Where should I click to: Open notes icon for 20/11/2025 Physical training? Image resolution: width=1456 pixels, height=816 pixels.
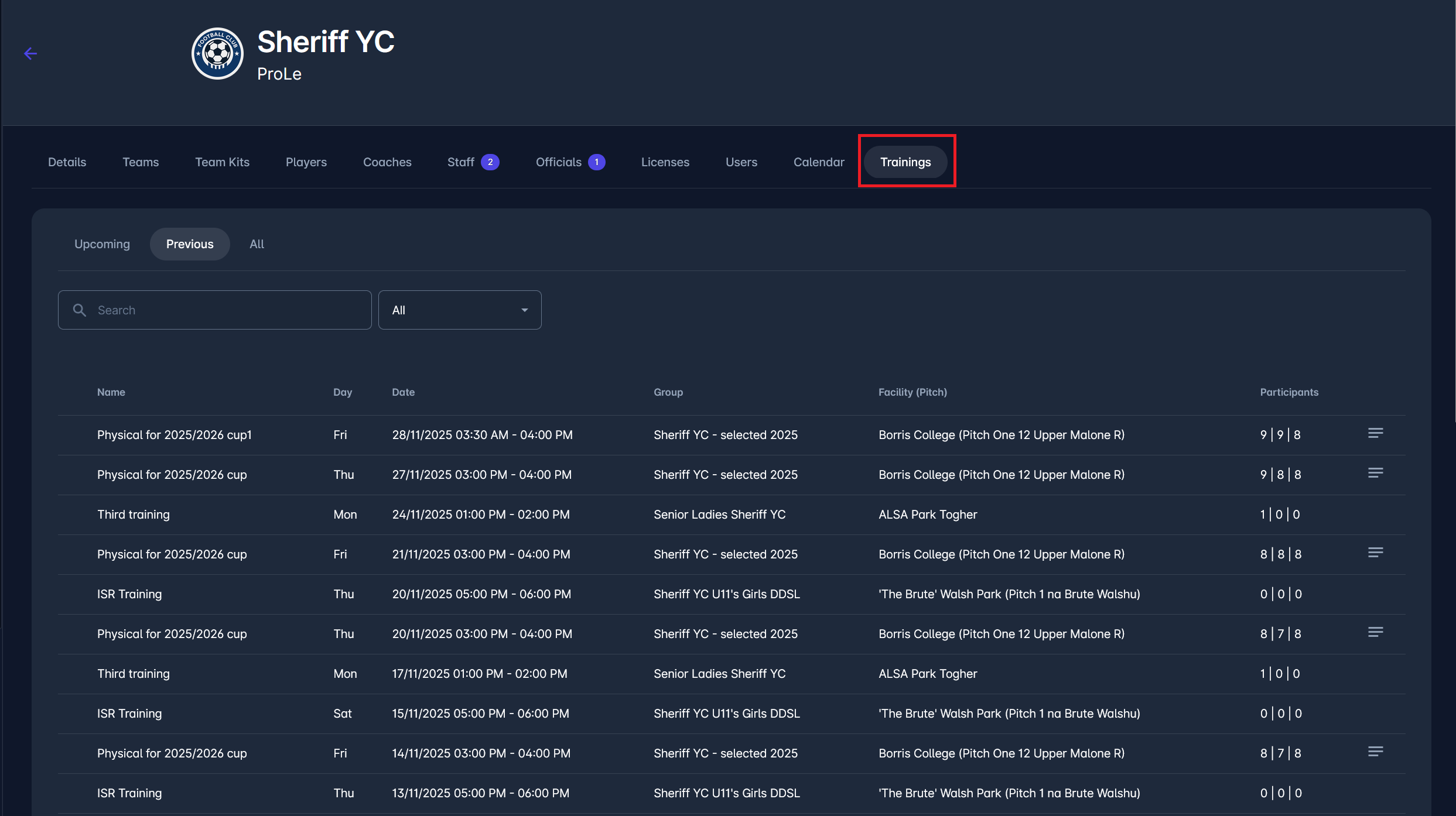pos(1375,632)
